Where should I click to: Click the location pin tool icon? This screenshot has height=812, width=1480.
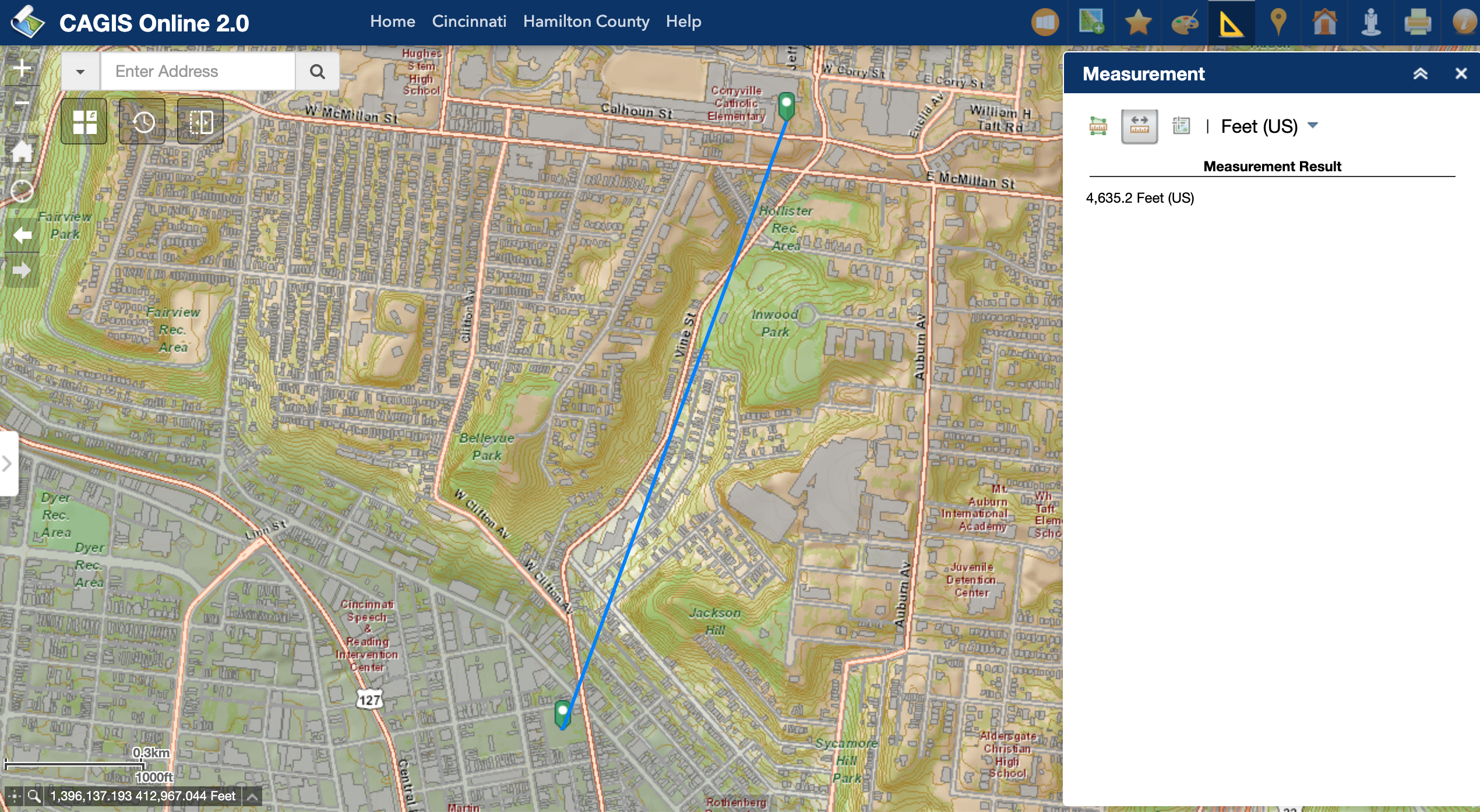(x=1278, y=23)
